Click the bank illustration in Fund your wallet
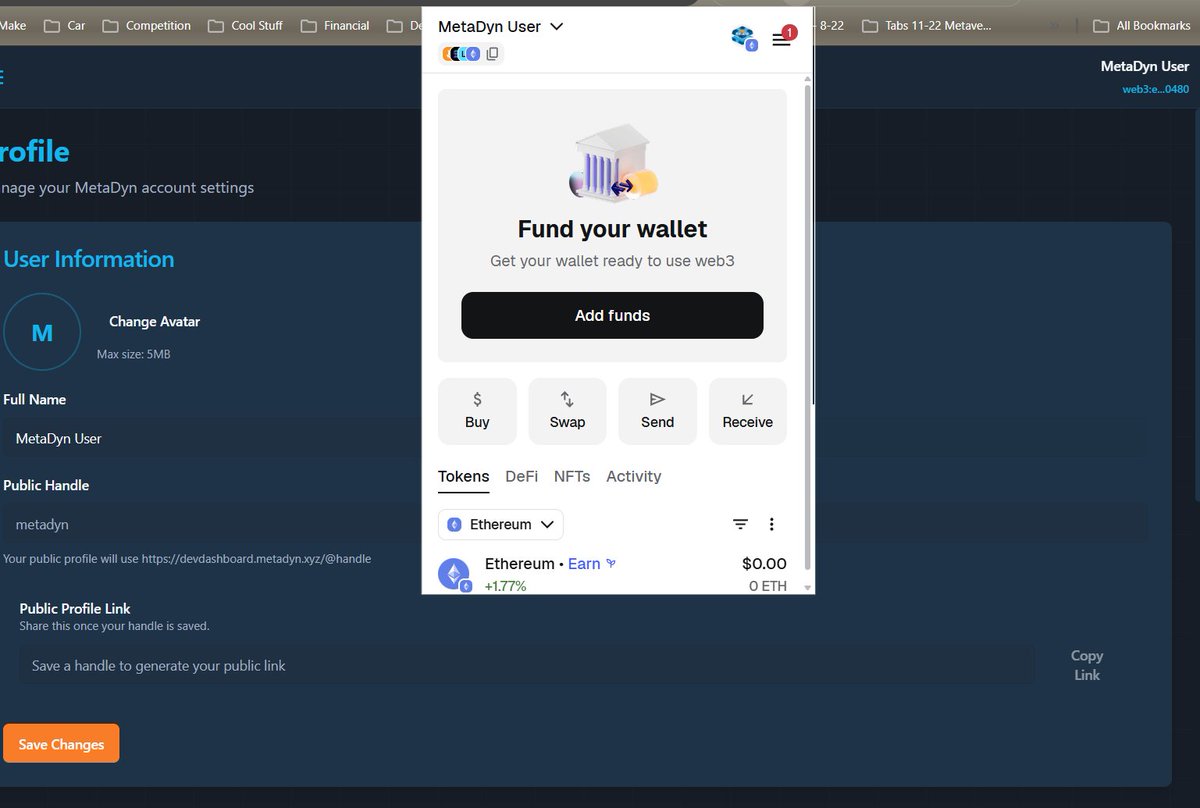The image size is (1200, 808). pos(613,162)
